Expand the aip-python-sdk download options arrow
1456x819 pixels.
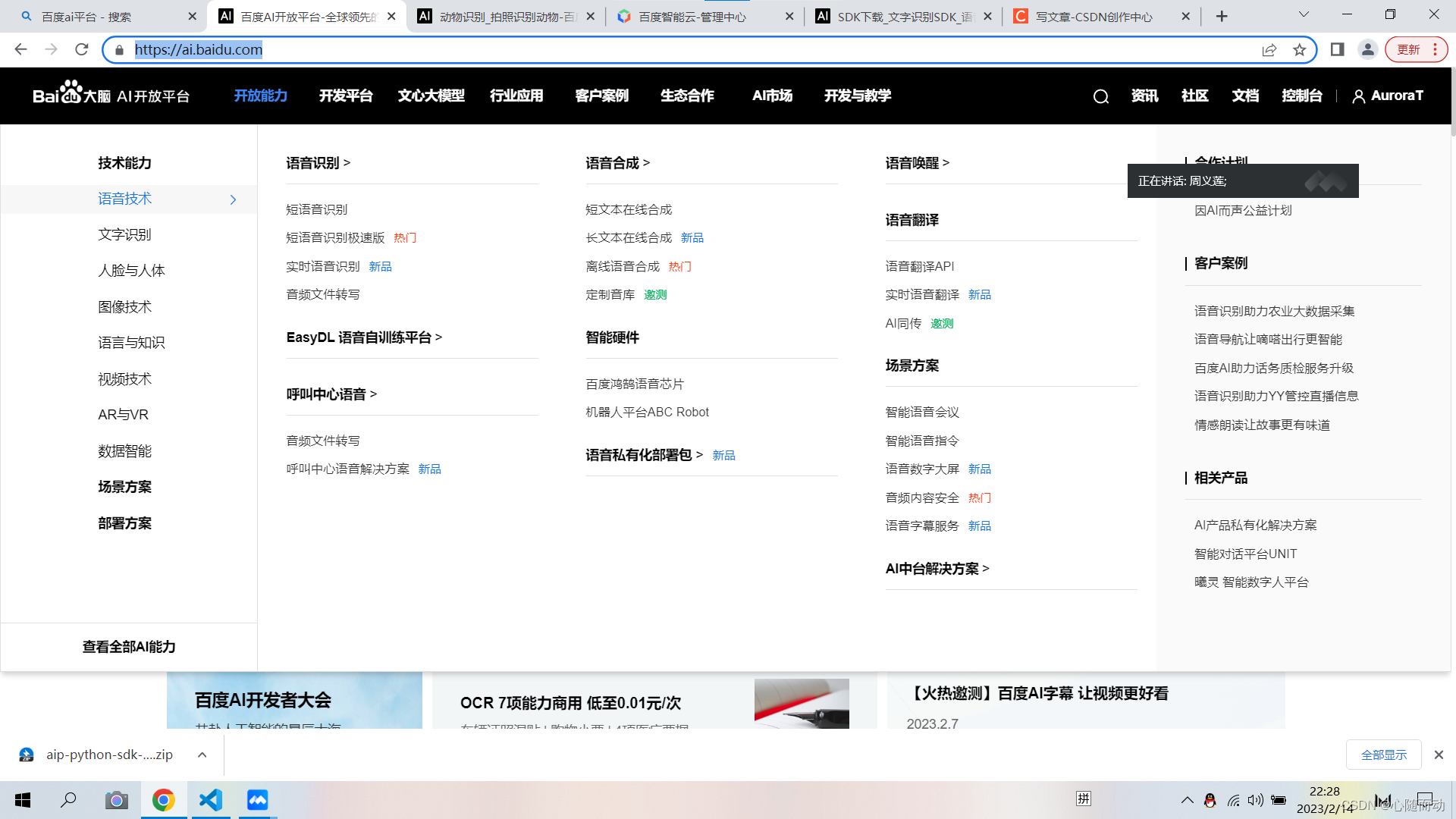(202, 755)
